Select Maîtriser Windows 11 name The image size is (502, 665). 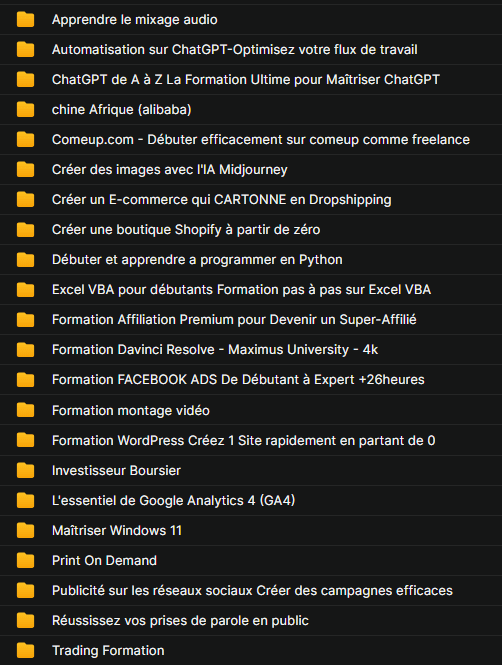pos(117,530)
